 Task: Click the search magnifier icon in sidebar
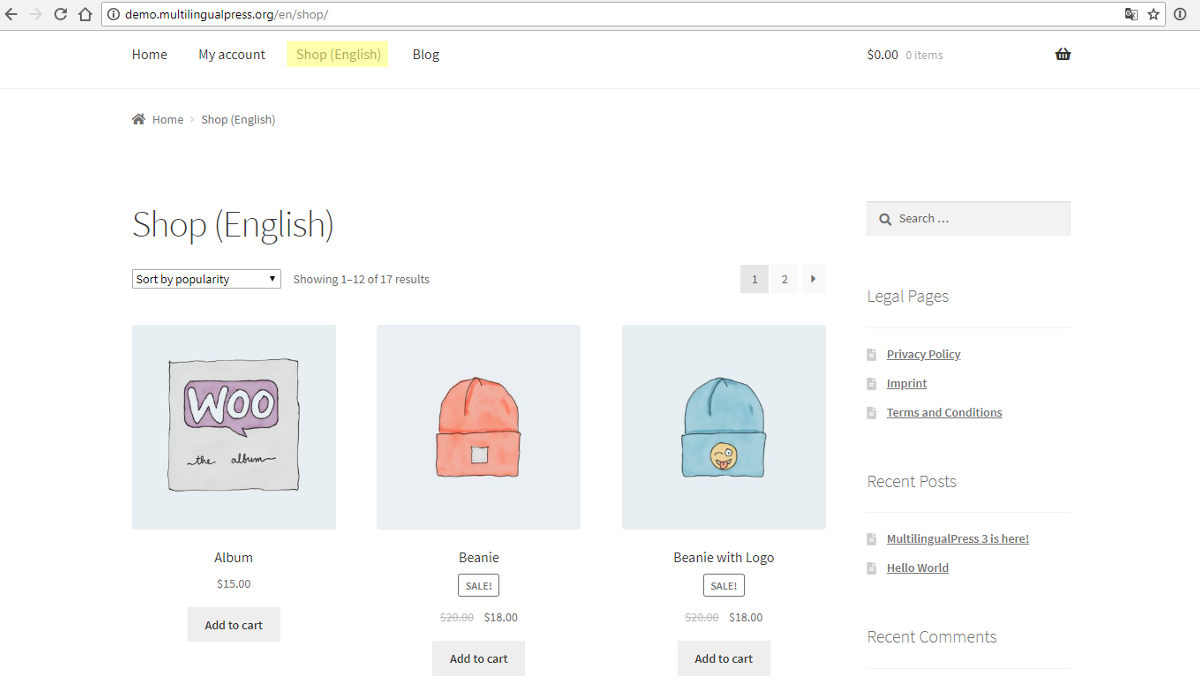pyautogui.click(x=885, y=218)
